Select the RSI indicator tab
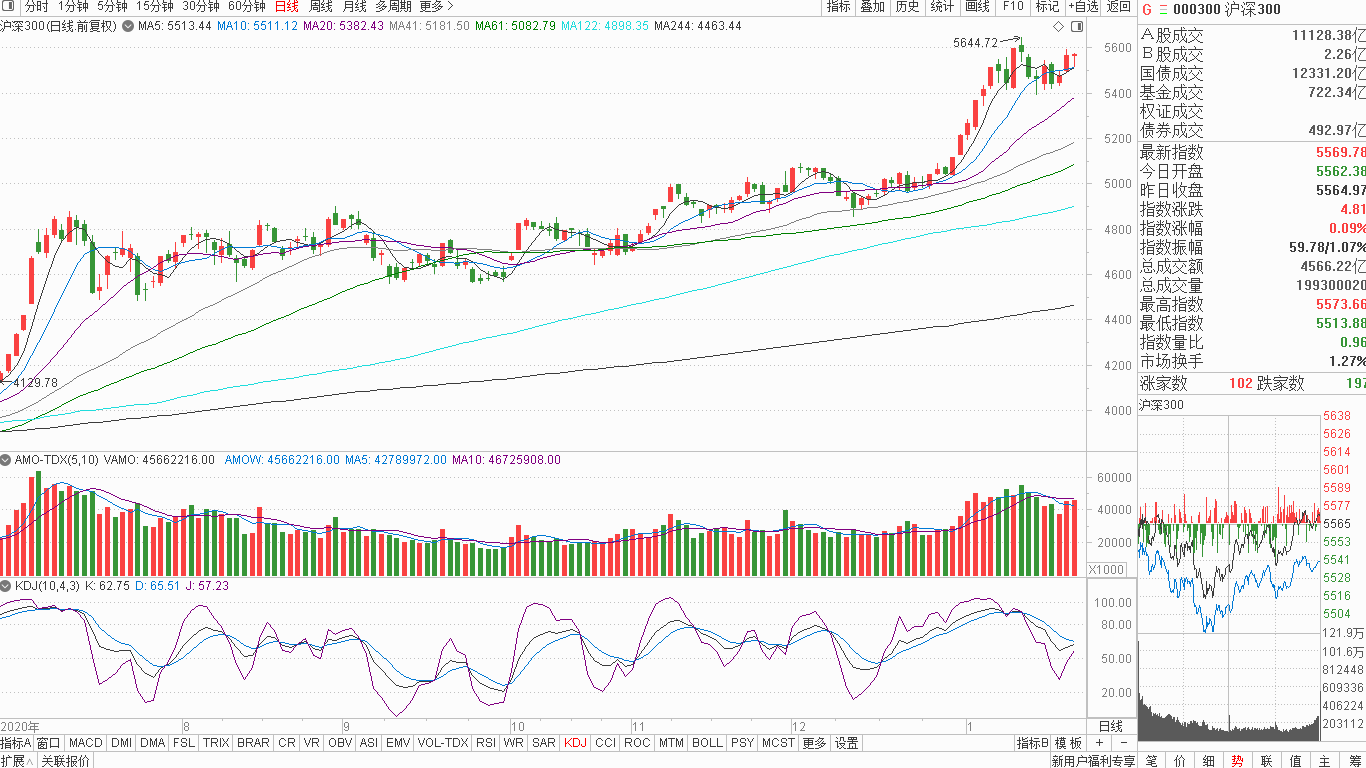 [x=486, y=743]
